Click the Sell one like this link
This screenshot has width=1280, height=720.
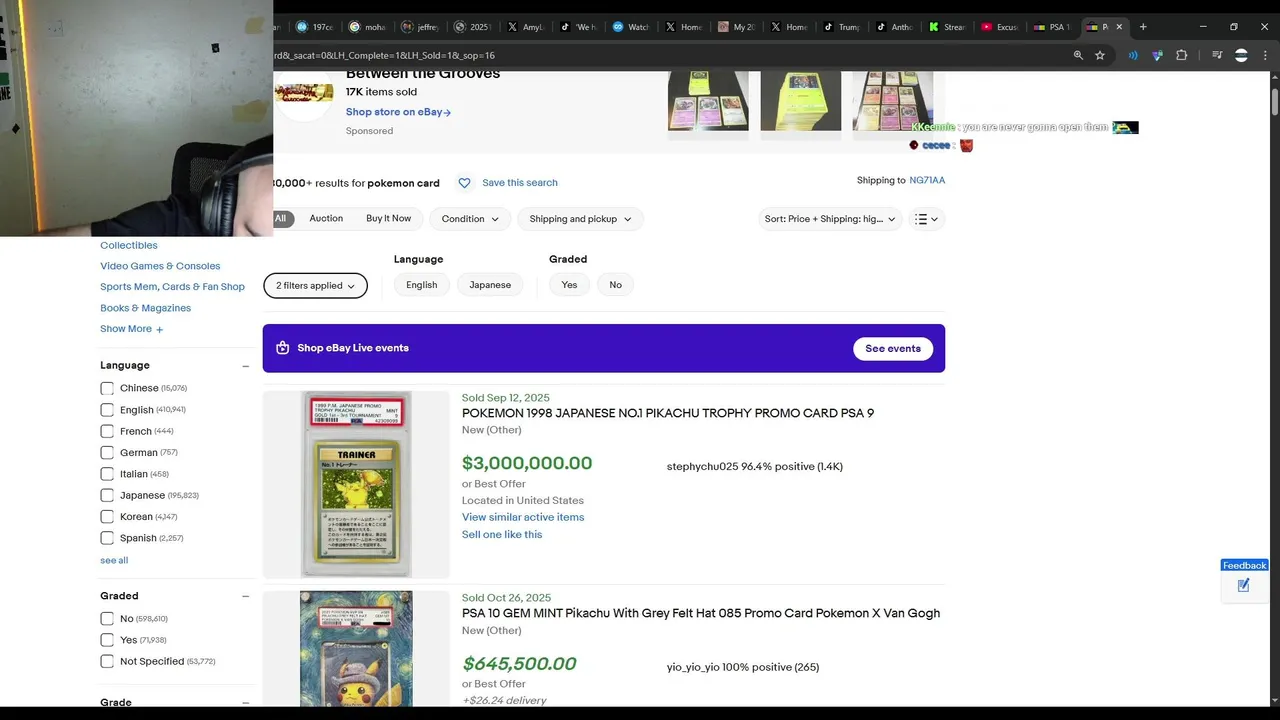pos(502,534)
